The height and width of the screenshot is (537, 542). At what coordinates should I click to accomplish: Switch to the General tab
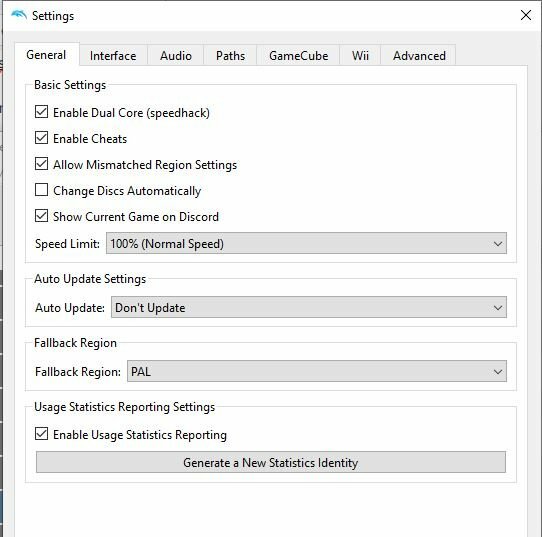coord(46,55)
